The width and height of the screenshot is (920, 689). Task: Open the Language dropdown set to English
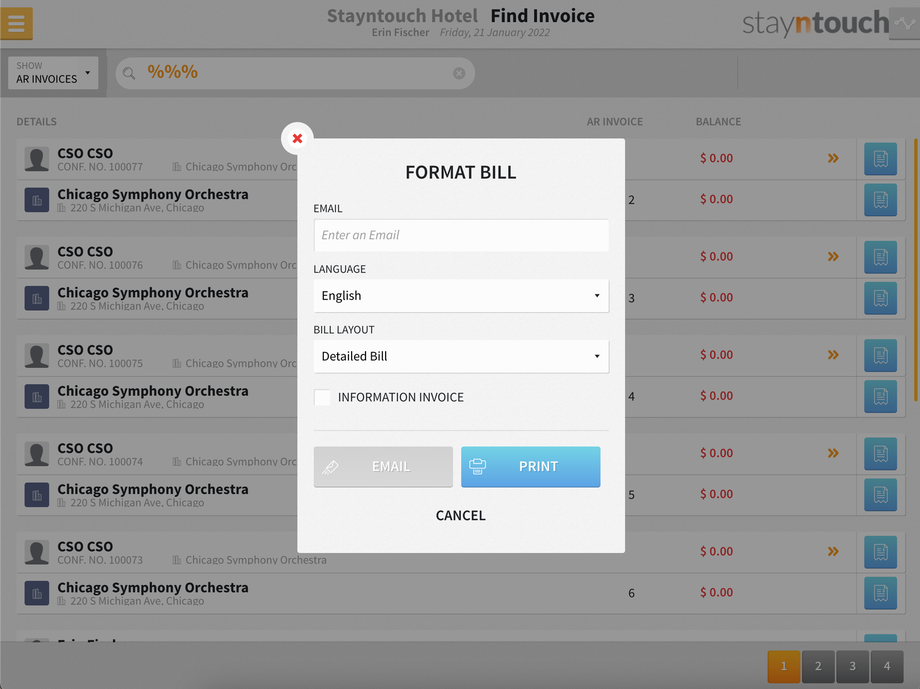[461, 295]
